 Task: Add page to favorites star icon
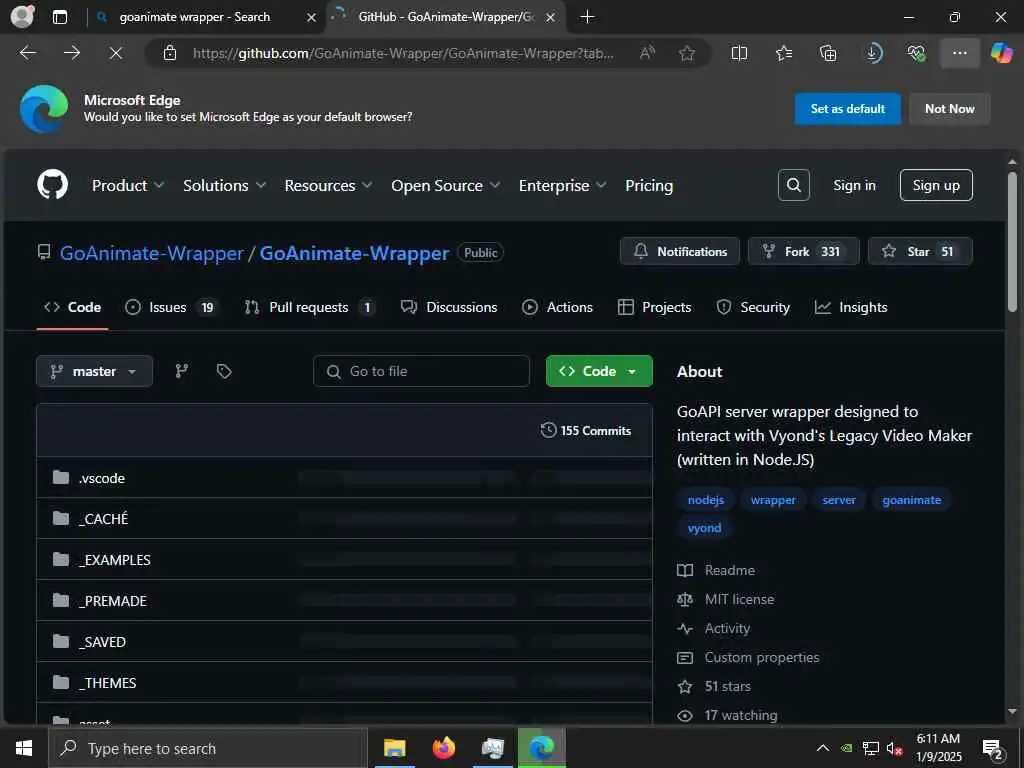coord(686,53)
